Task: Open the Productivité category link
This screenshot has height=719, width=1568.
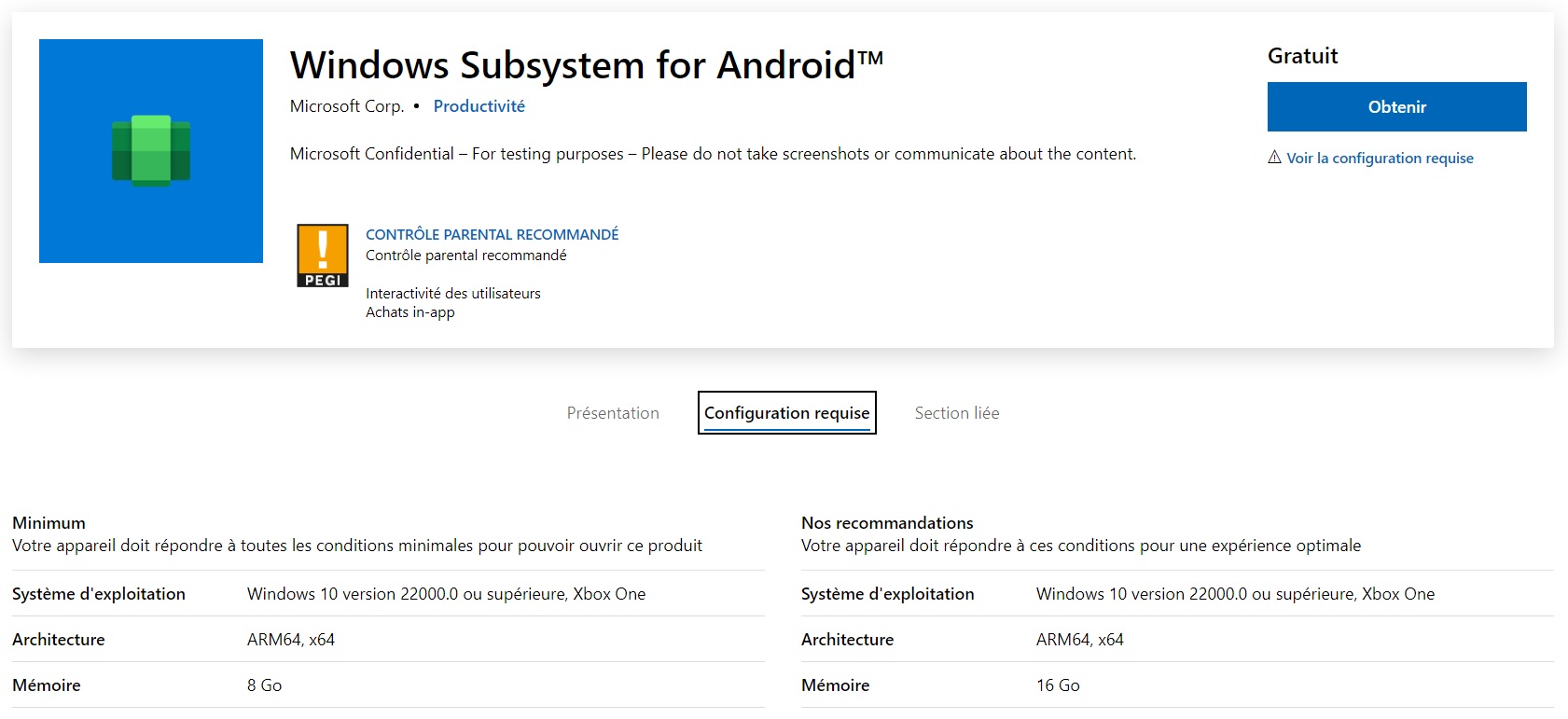Action: (x=479, y=106)
